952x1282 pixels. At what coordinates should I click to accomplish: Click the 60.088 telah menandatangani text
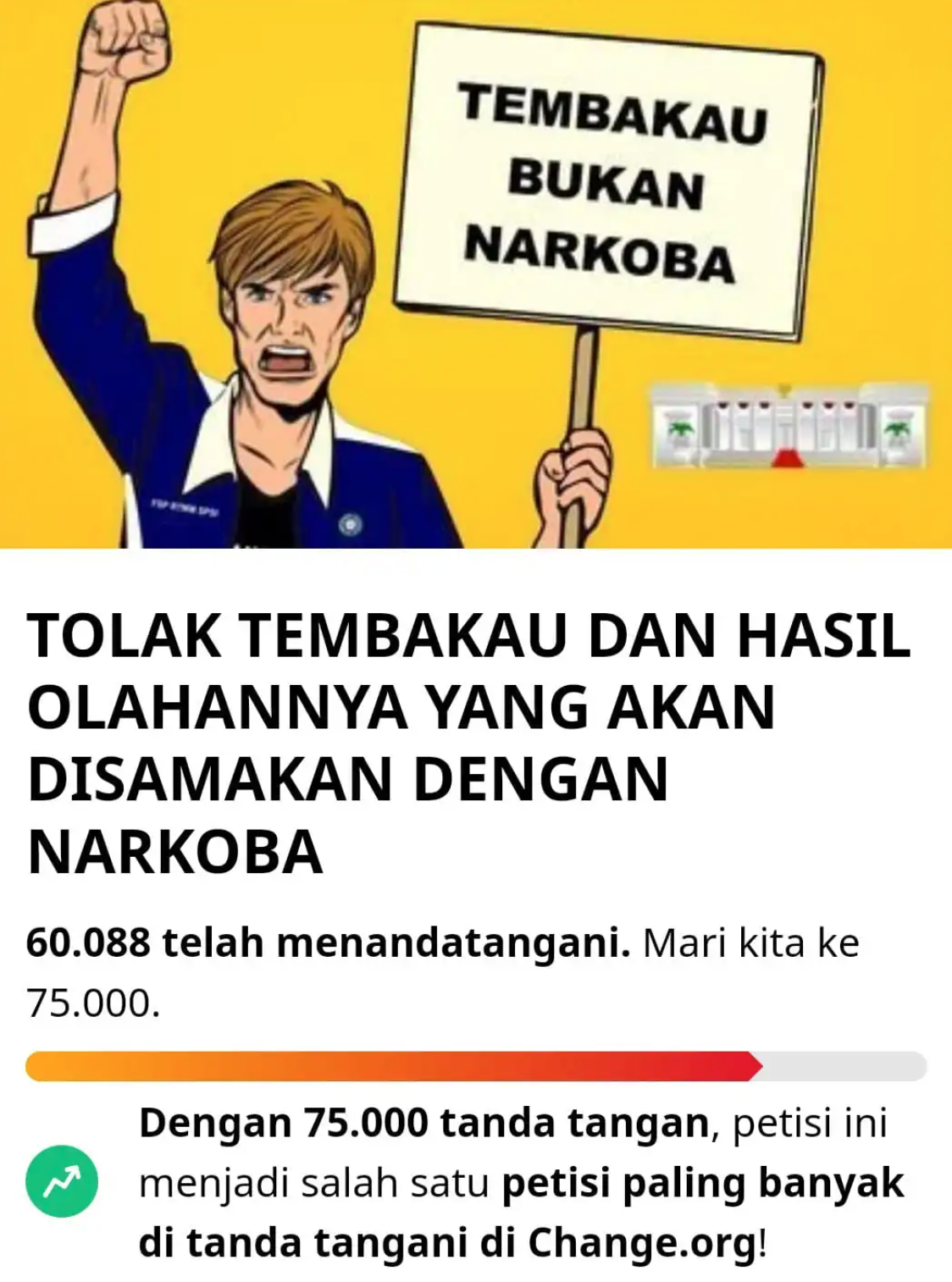(328, 942)
